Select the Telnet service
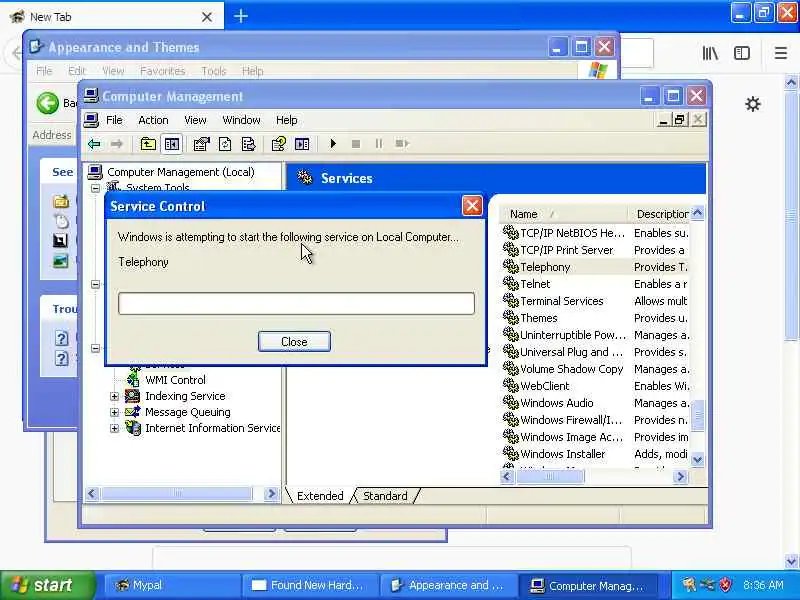The height and width of the screenshot is (600, 800). point(535,284)
